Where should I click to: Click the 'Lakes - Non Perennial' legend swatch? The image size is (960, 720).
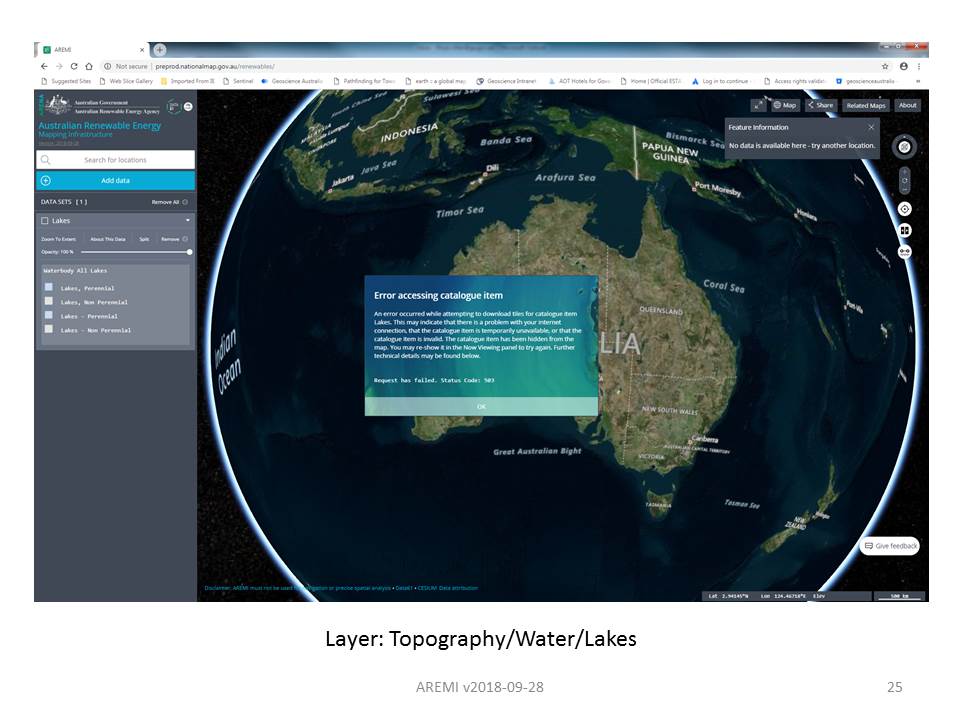(x=49, y=329)
